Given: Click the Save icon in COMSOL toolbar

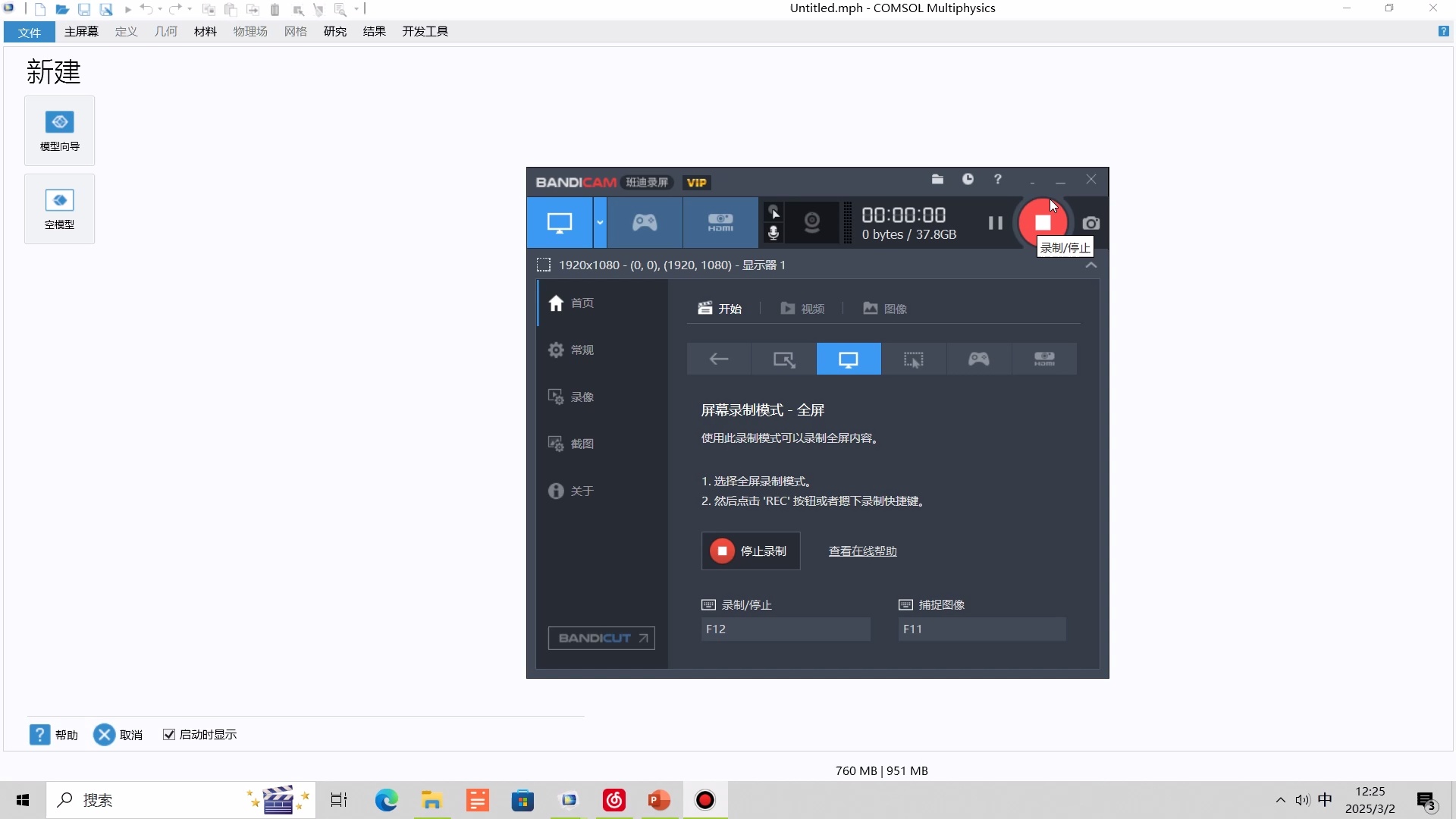Looking at the screenshot, I should click(84, 10).
